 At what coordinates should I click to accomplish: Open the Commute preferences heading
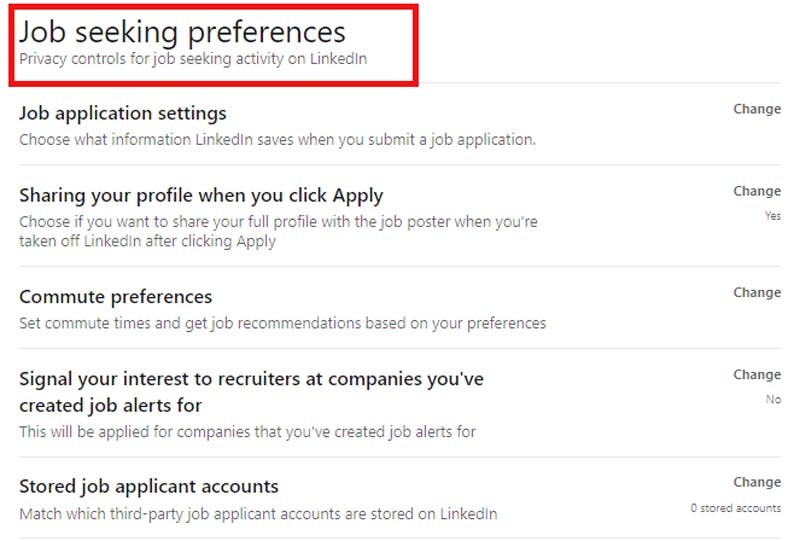coord(116,297)
